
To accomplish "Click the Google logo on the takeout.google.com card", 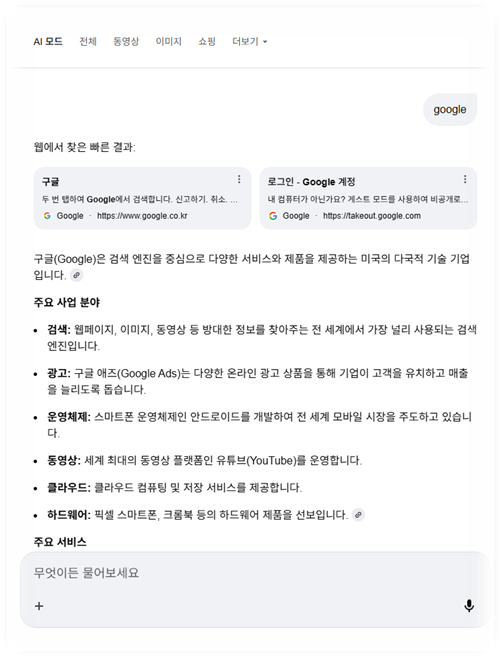I will 273,216.
